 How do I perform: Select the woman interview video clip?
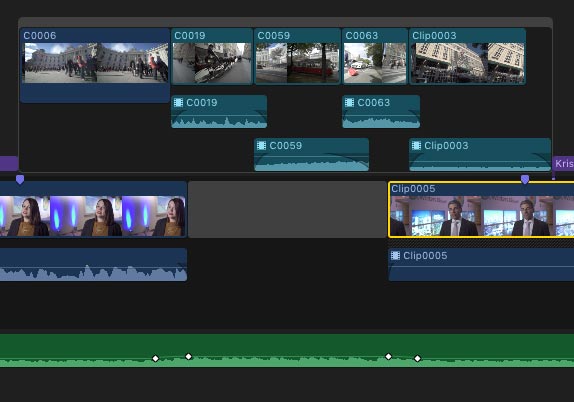point(93,209)
